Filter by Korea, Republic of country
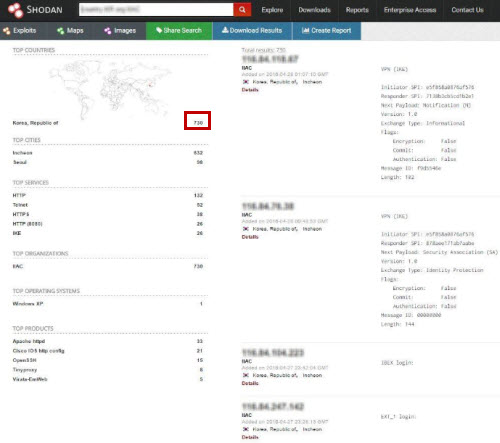Viewport: 500px width, 443px height. point(35,123)
